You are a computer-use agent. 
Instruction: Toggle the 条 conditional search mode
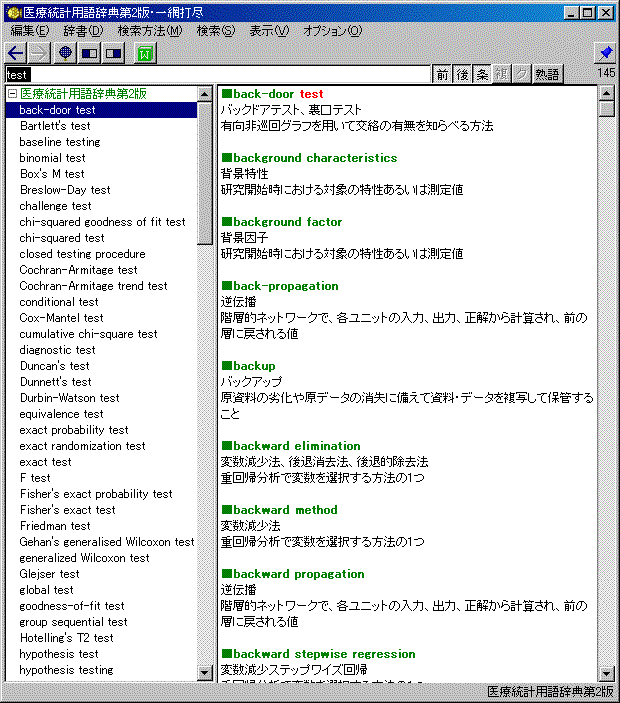482,74
